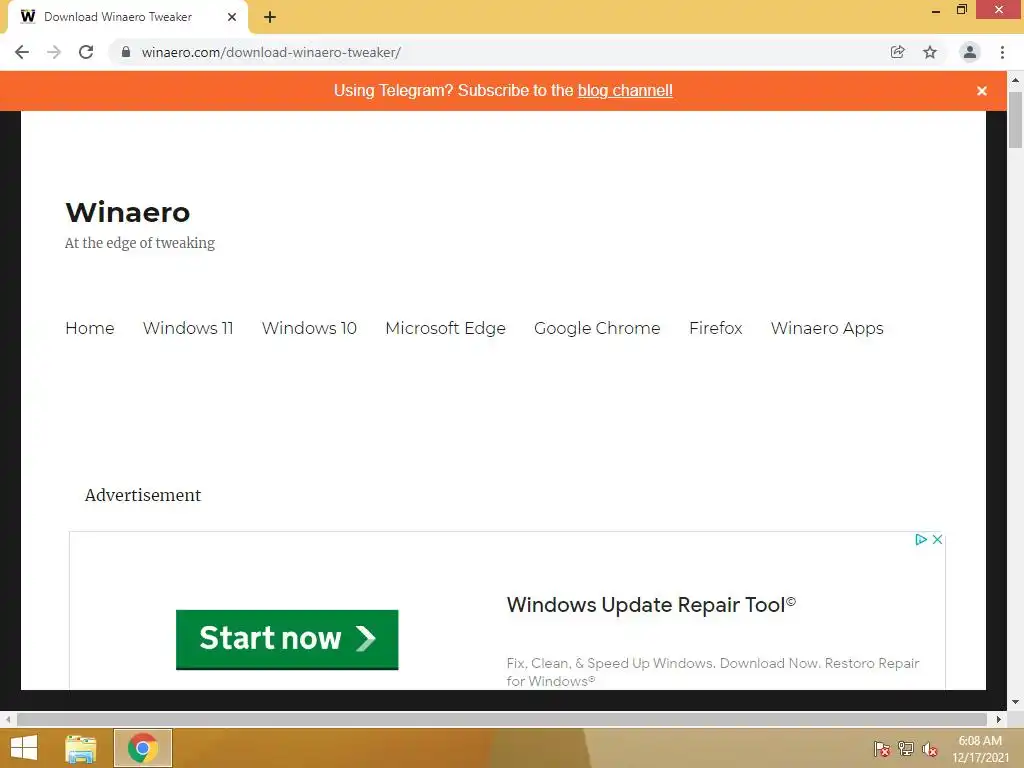Close the advertisement with the X
This screenshot has width=1024, height=768.
(937, 539)
